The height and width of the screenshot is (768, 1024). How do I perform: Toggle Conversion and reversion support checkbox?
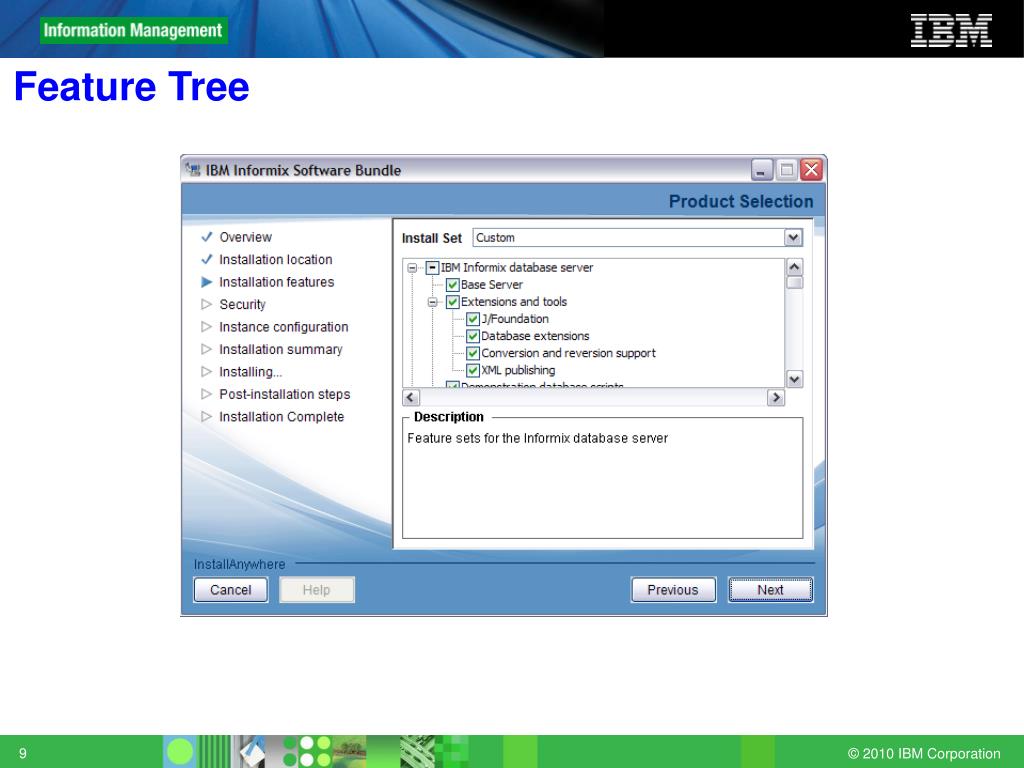coord(473,353)
